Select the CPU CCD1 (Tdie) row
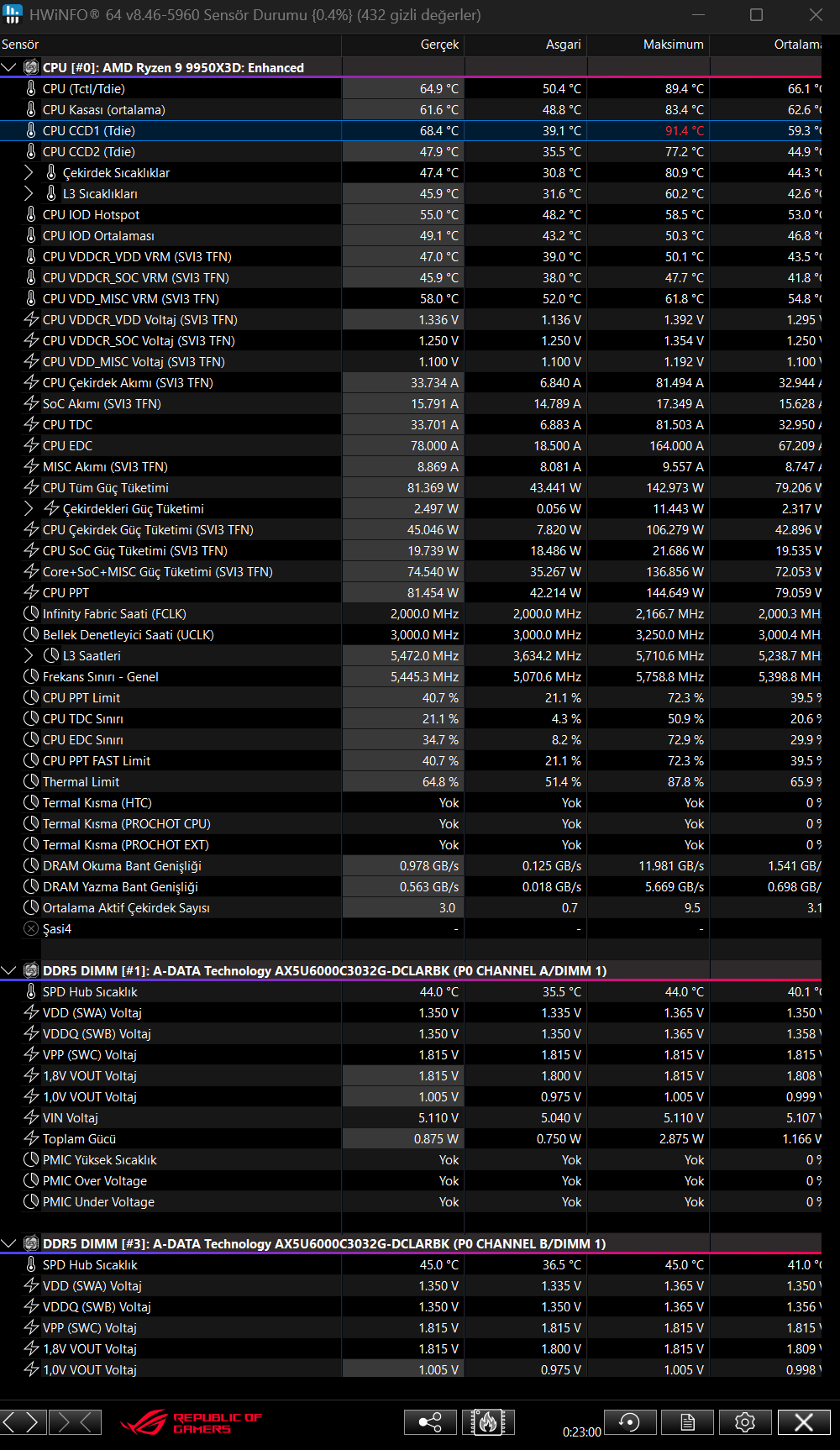This screenshot has width=840, height=1450. pyautogui.click(x=412, y=130)
